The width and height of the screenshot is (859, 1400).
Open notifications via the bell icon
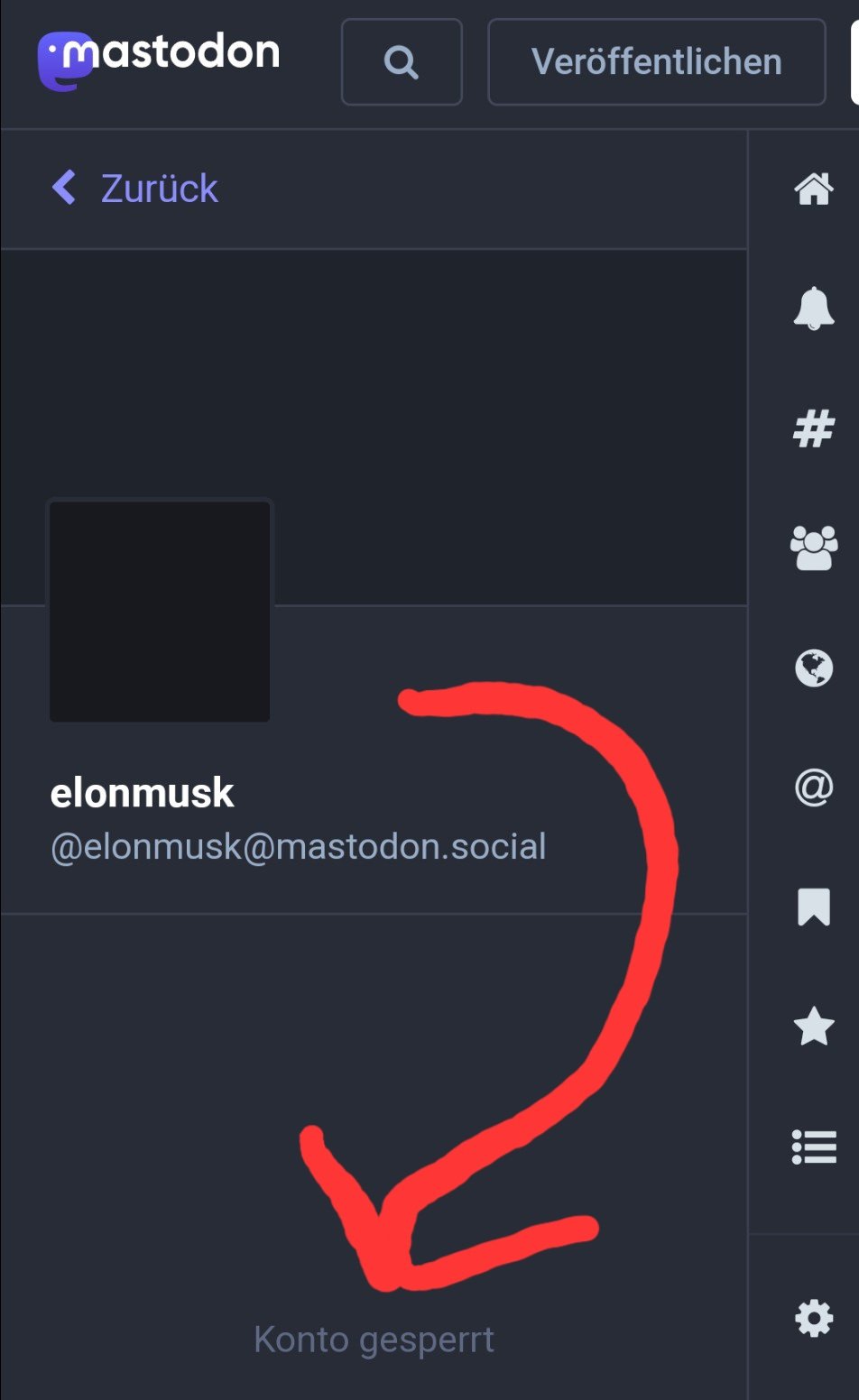point(813,309)
